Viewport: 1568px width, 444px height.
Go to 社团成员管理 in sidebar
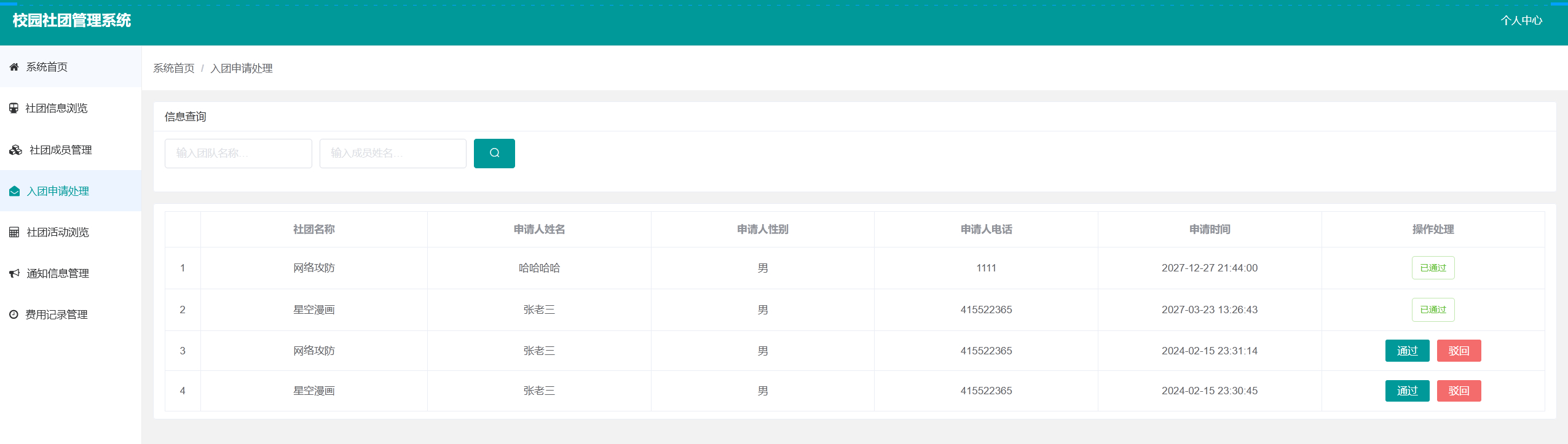coord(71,150)
